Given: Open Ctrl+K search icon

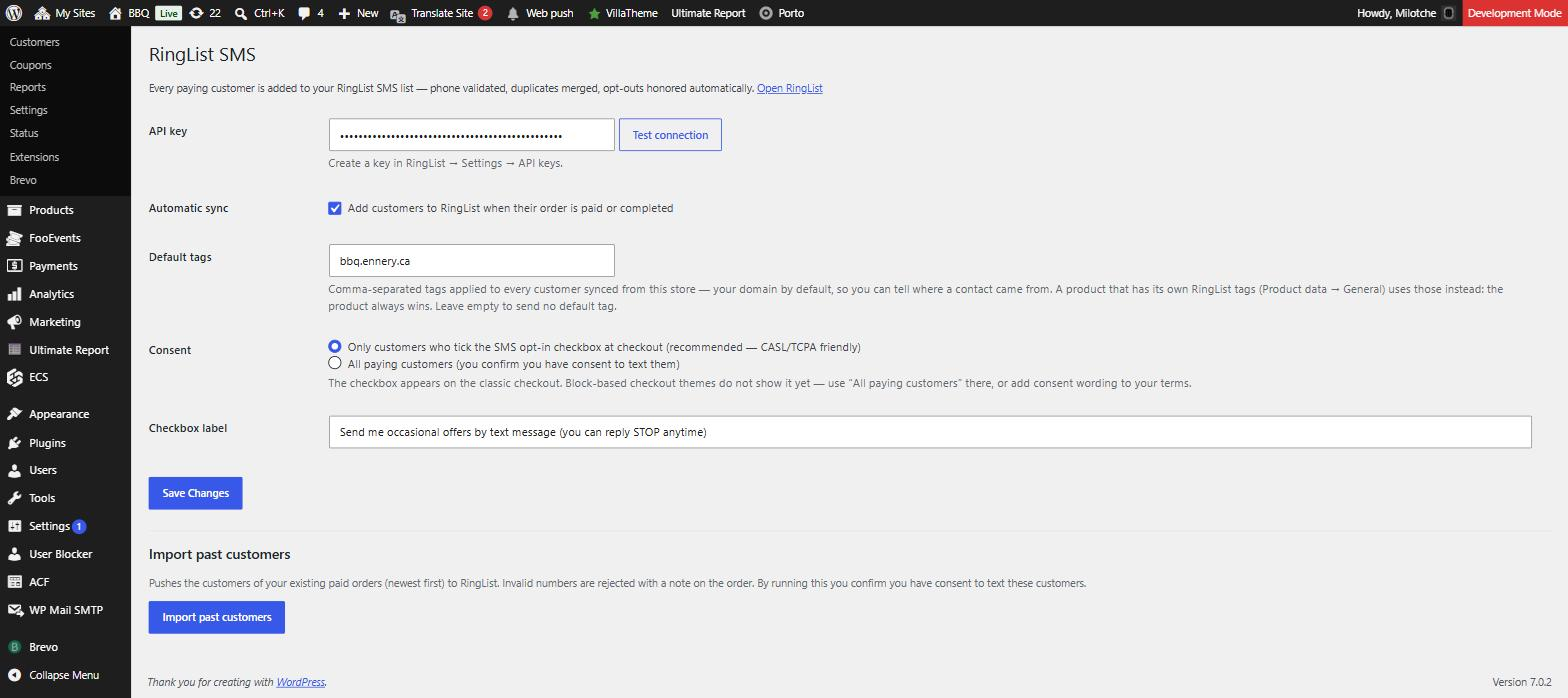Looking at the screenshot, I should pos(241,13).
